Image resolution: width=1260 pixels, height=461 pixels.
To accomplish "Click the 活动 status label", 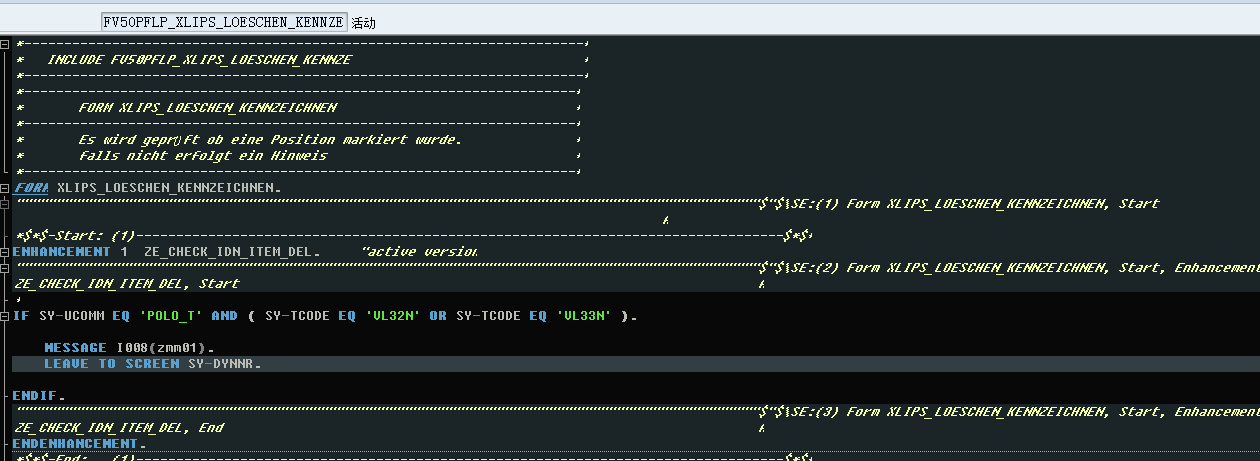I will tap(364, 22).
